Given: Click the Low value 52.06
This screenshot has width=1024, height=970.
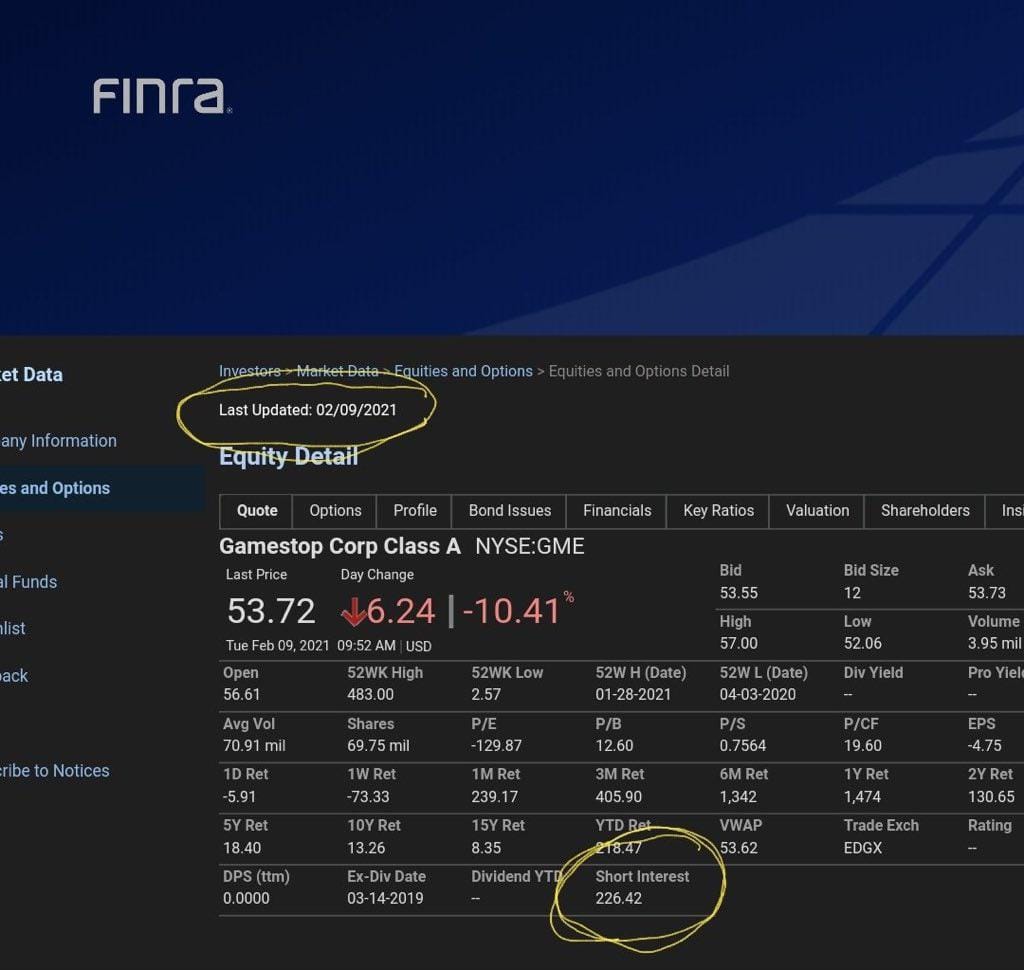Looking at the screenshot, I should (863, 643).
